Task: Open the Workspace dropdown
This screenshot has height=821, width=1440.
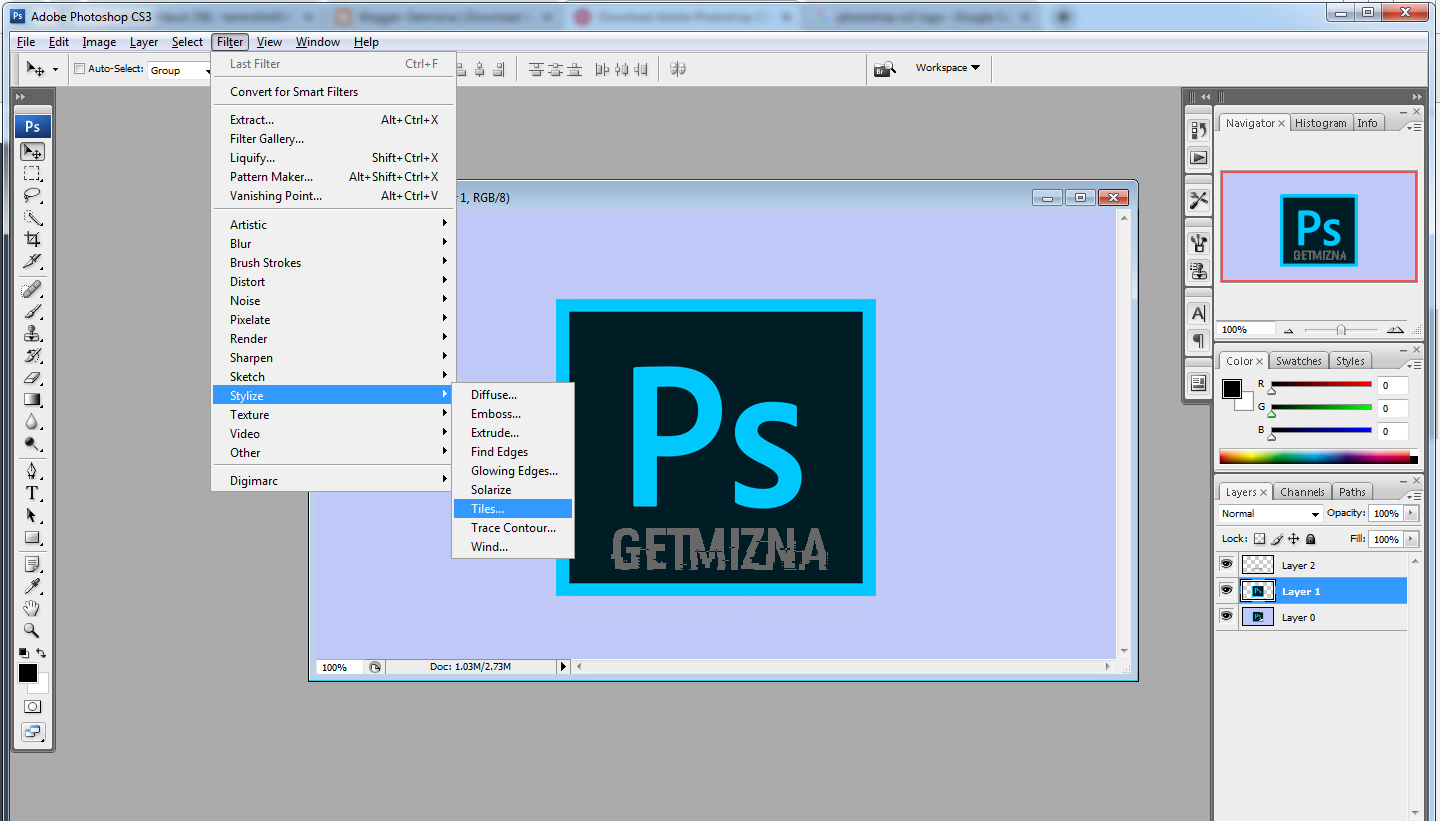Action: [947, 68]
